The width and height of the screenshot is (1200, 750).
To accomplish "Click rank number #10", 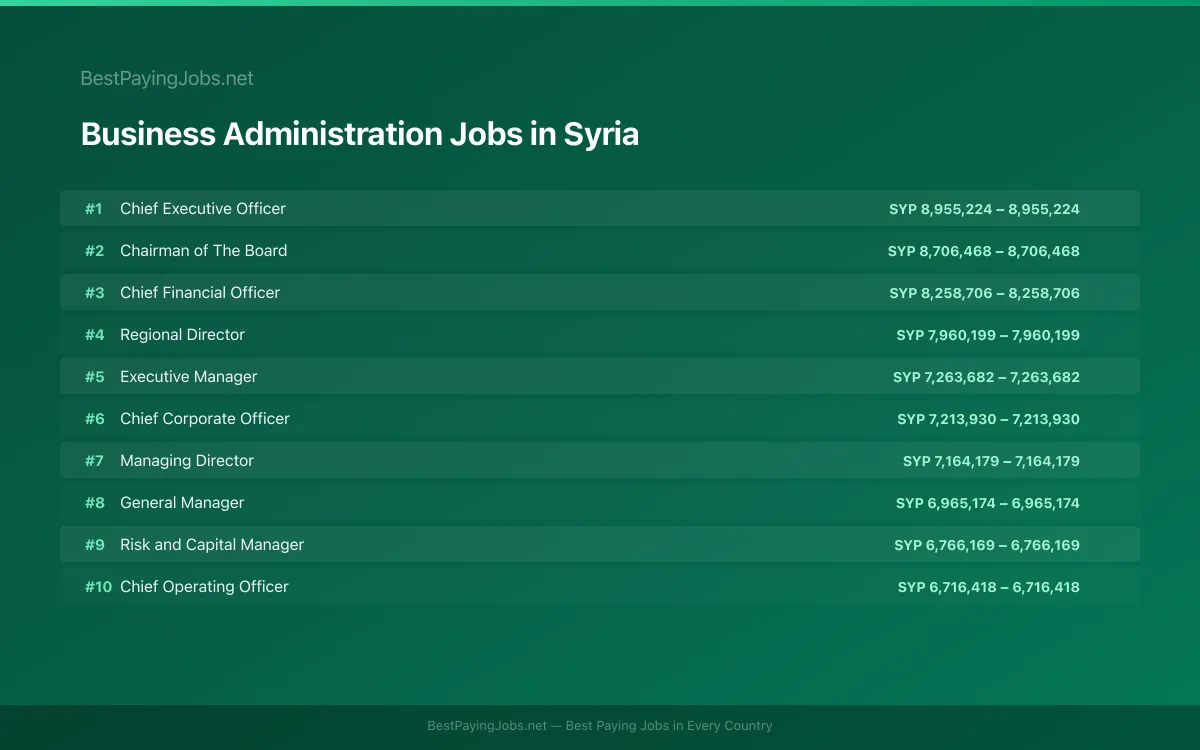I will point(98,587).
